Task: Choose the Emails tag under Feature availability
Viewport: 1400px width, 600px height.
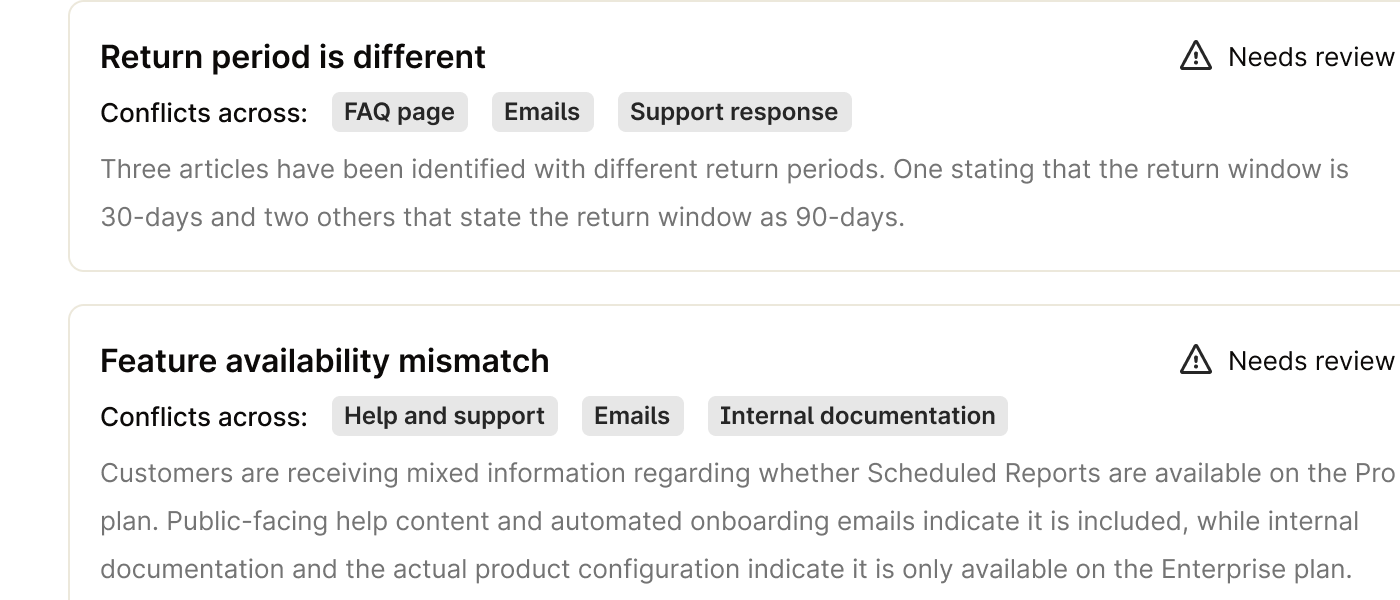Action: click(632, 416)
